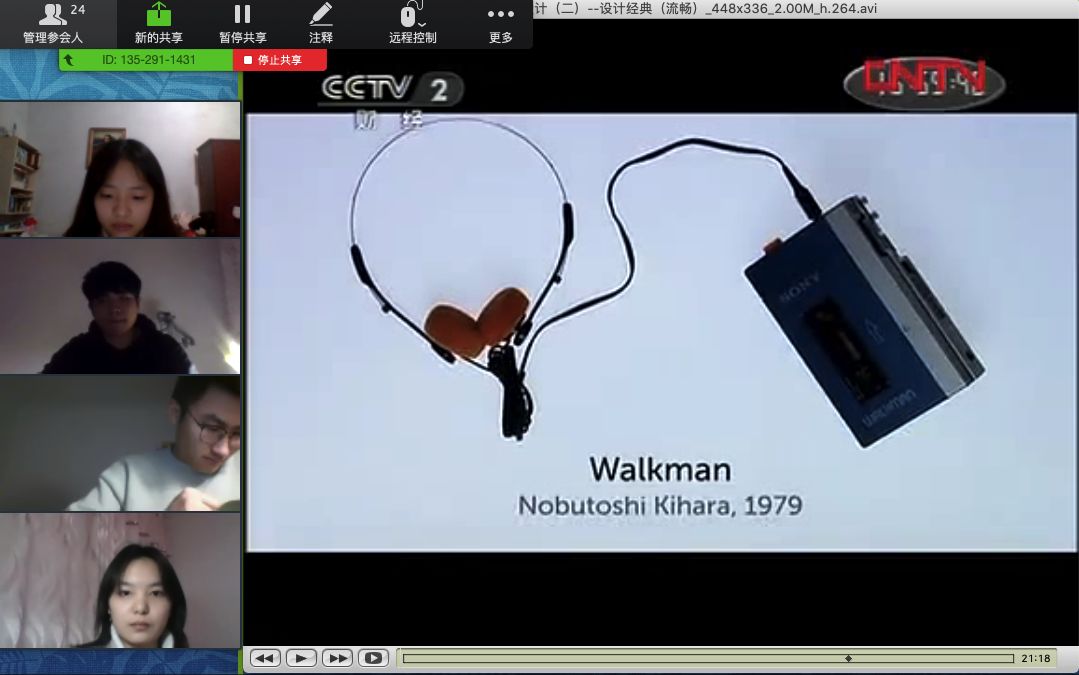Click the green arrow beside the meeting ID
The image size is (1079, 675).
coord(69,60)
